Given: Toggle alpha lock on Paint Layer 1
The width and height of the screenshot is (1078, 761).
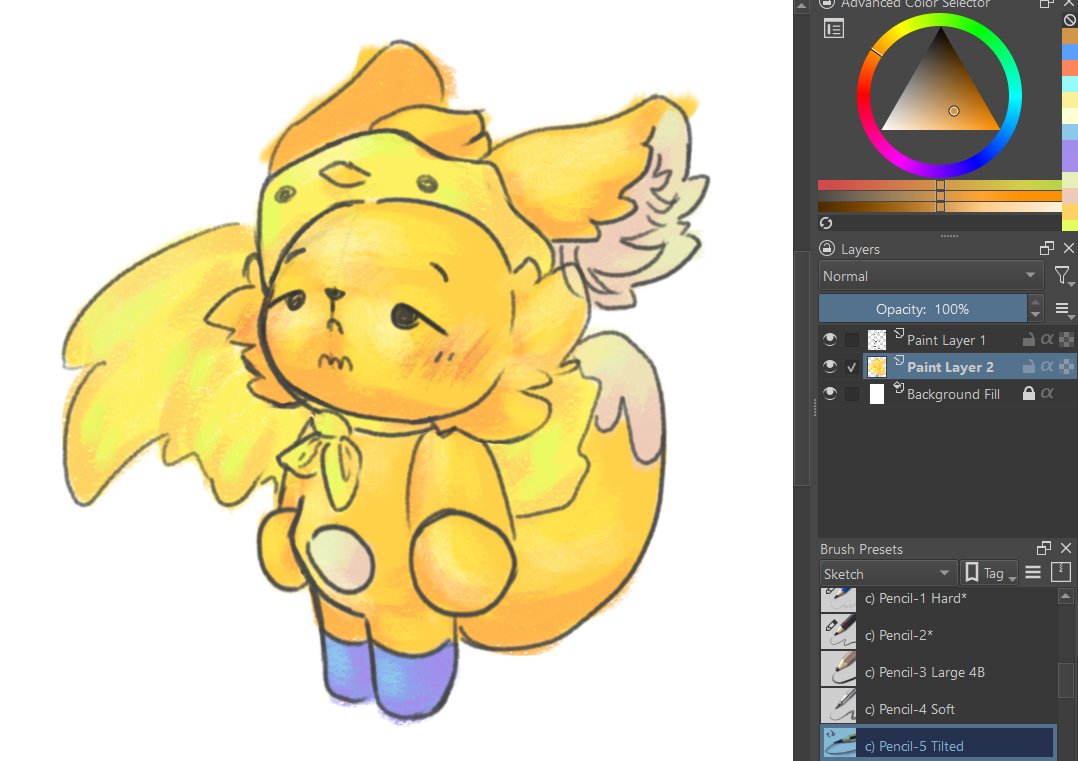Looking at the screenshot, I should (x=1066, y=339).
